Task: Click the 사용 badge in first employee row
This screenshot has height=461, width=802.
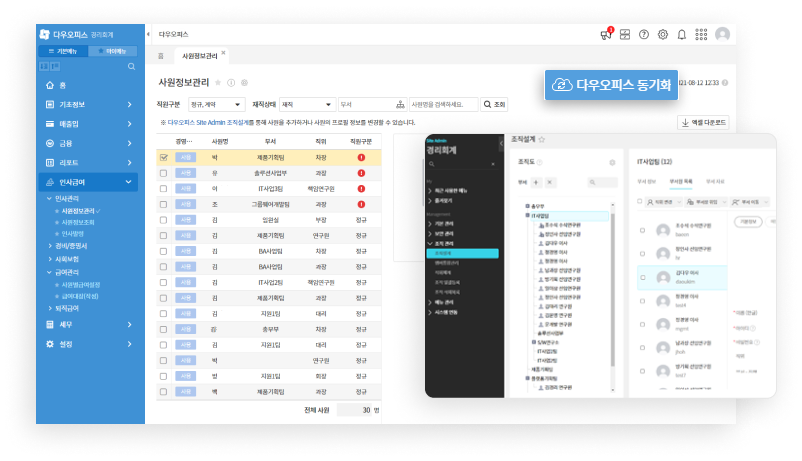Action: (186, 158)
